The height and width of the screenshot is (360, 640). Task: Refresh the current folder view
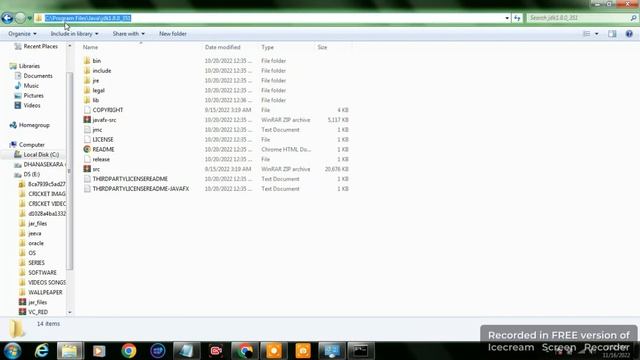pos(517,18)
